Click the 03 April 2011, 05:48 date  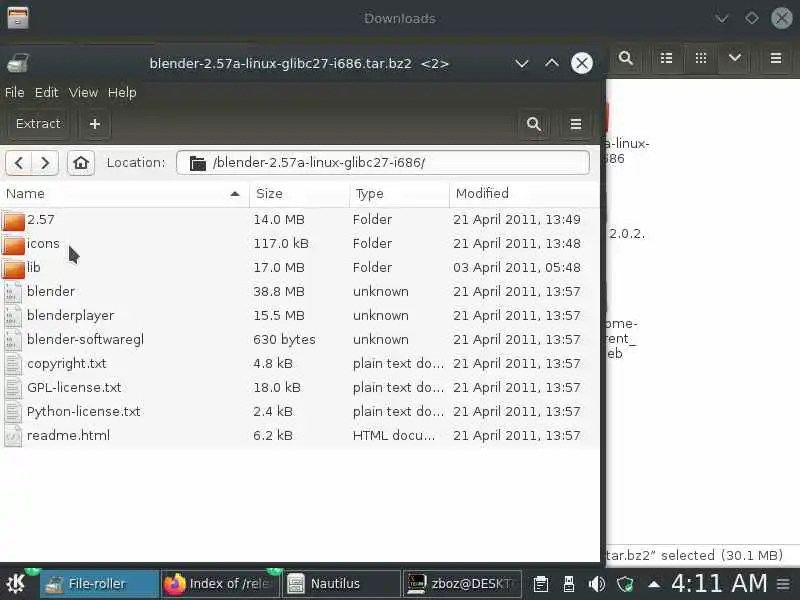point(517,268)
